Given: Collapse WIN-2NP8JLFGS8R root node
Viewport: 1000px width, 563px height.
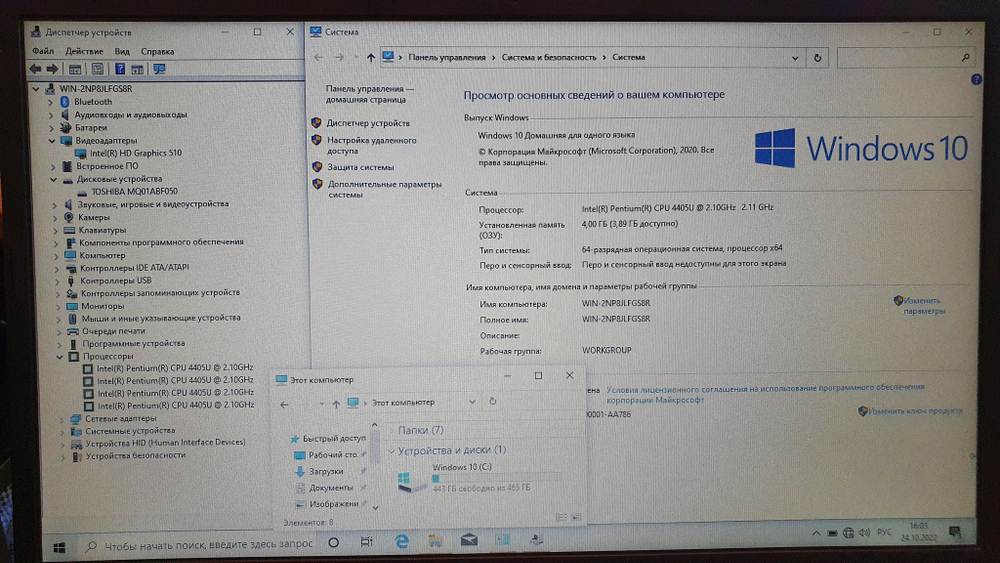Looking at the screenshot, I should coord(36,89).
